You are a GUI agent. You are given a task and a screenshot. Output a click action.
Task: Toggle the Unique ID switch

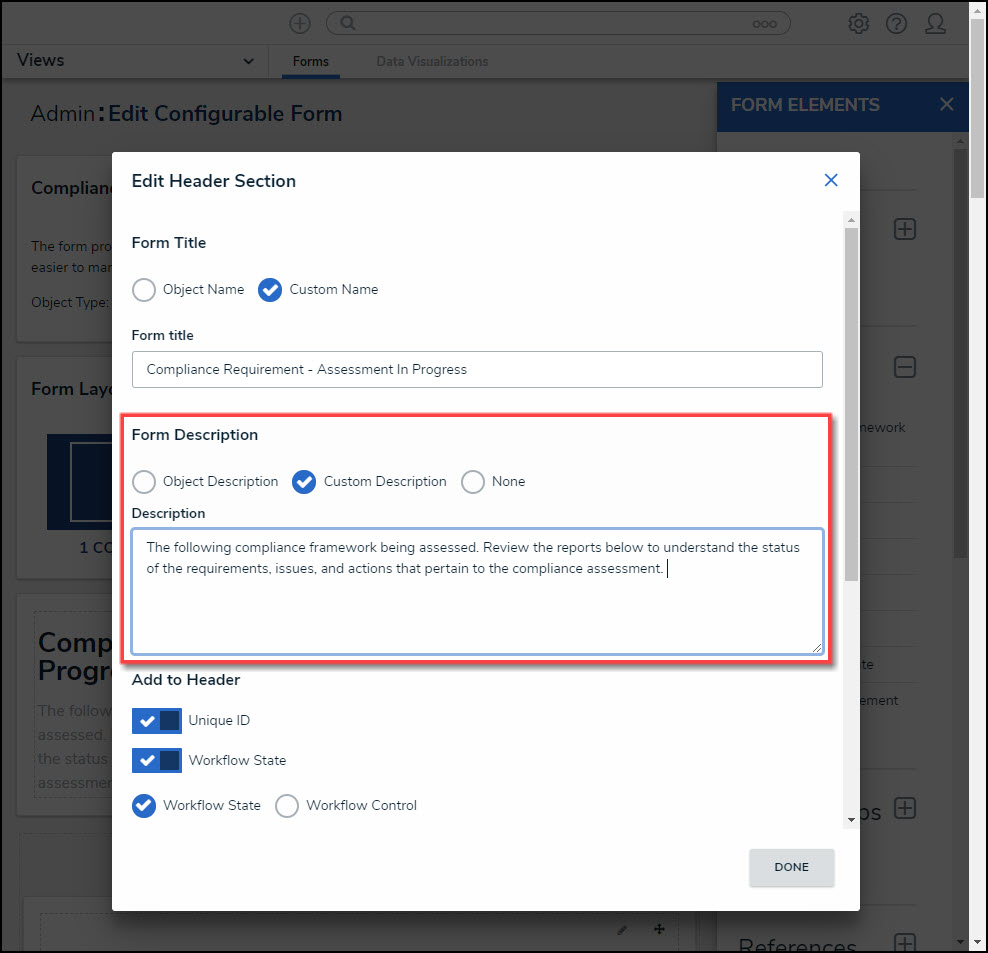click(x=157, y=720)
